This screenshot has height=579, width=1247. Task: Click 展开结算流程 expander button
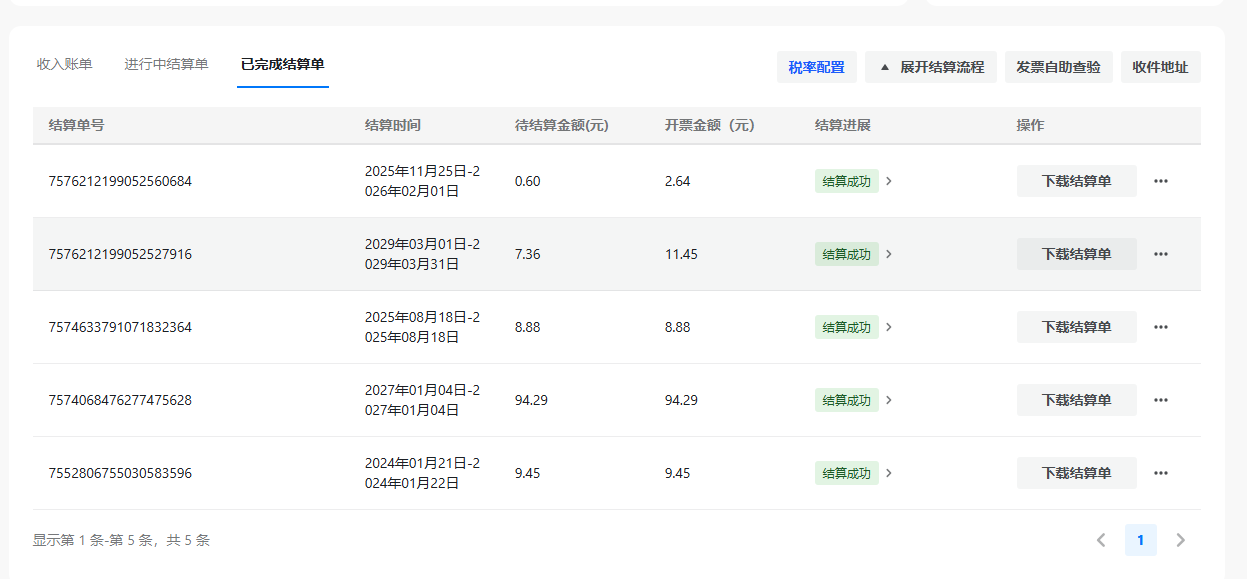930,67
